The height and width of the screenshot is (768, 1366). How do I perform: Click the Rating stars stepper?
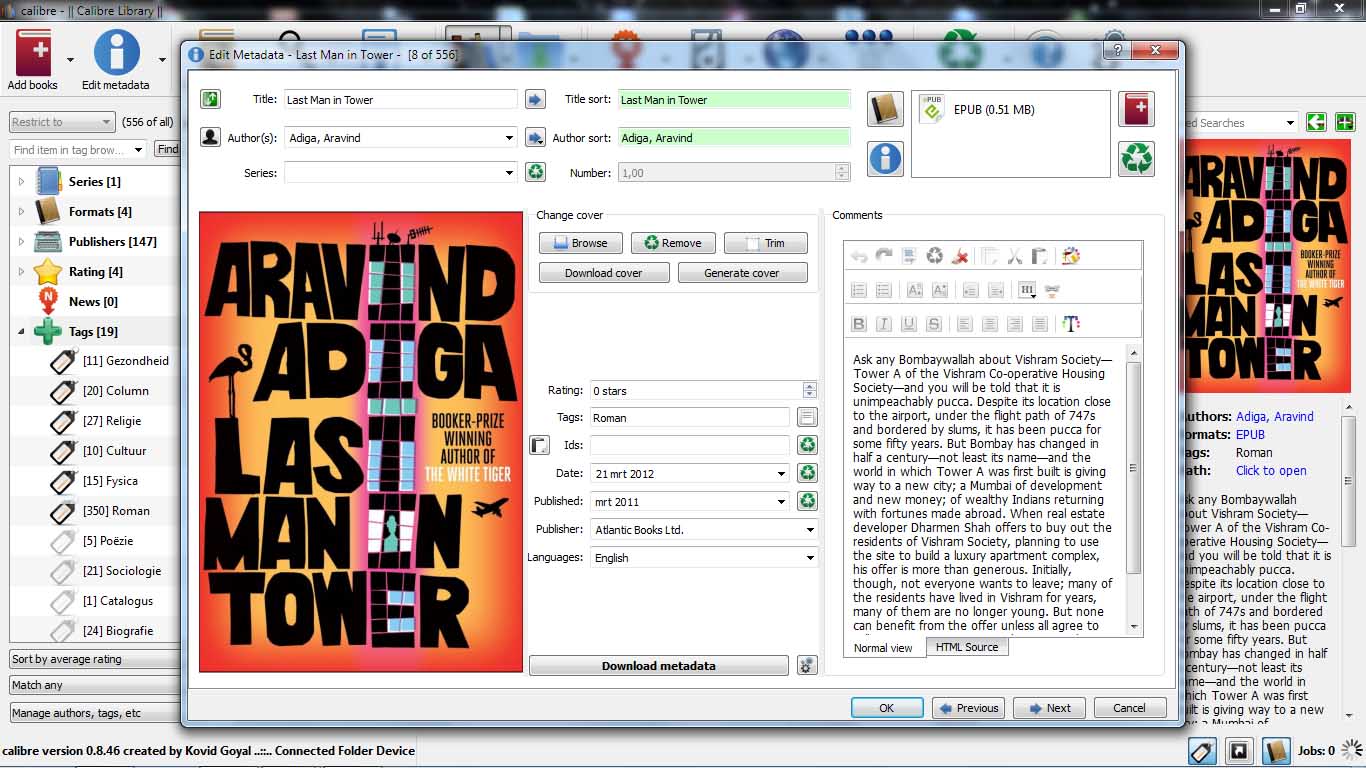coord(810,390)
